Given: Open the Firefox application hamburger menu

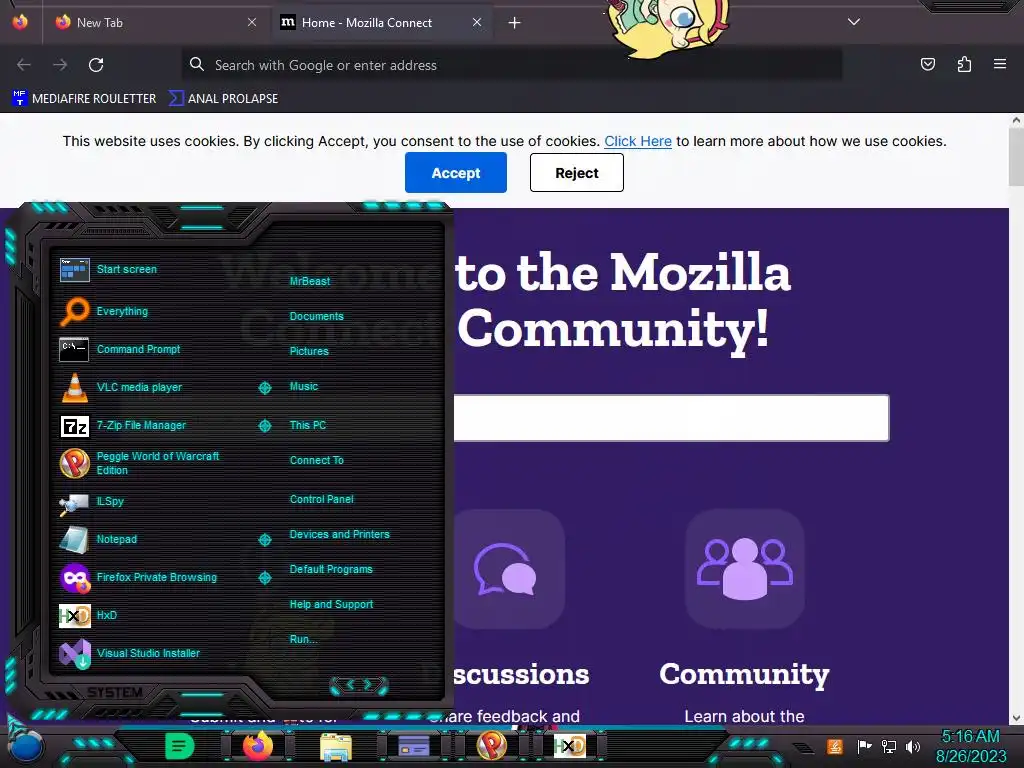Looking at the screenshot, I should tap(1000, 64).
